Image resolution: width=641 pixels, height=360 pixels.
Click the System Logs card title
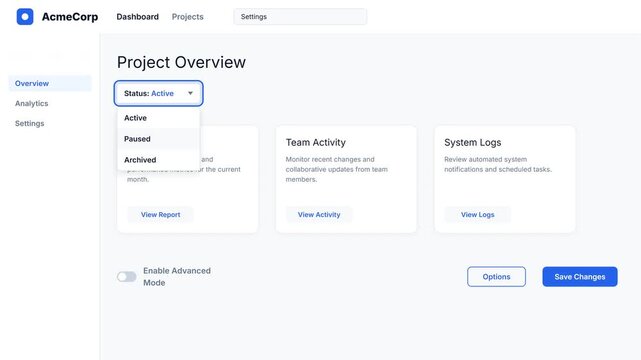click(473, 142)
